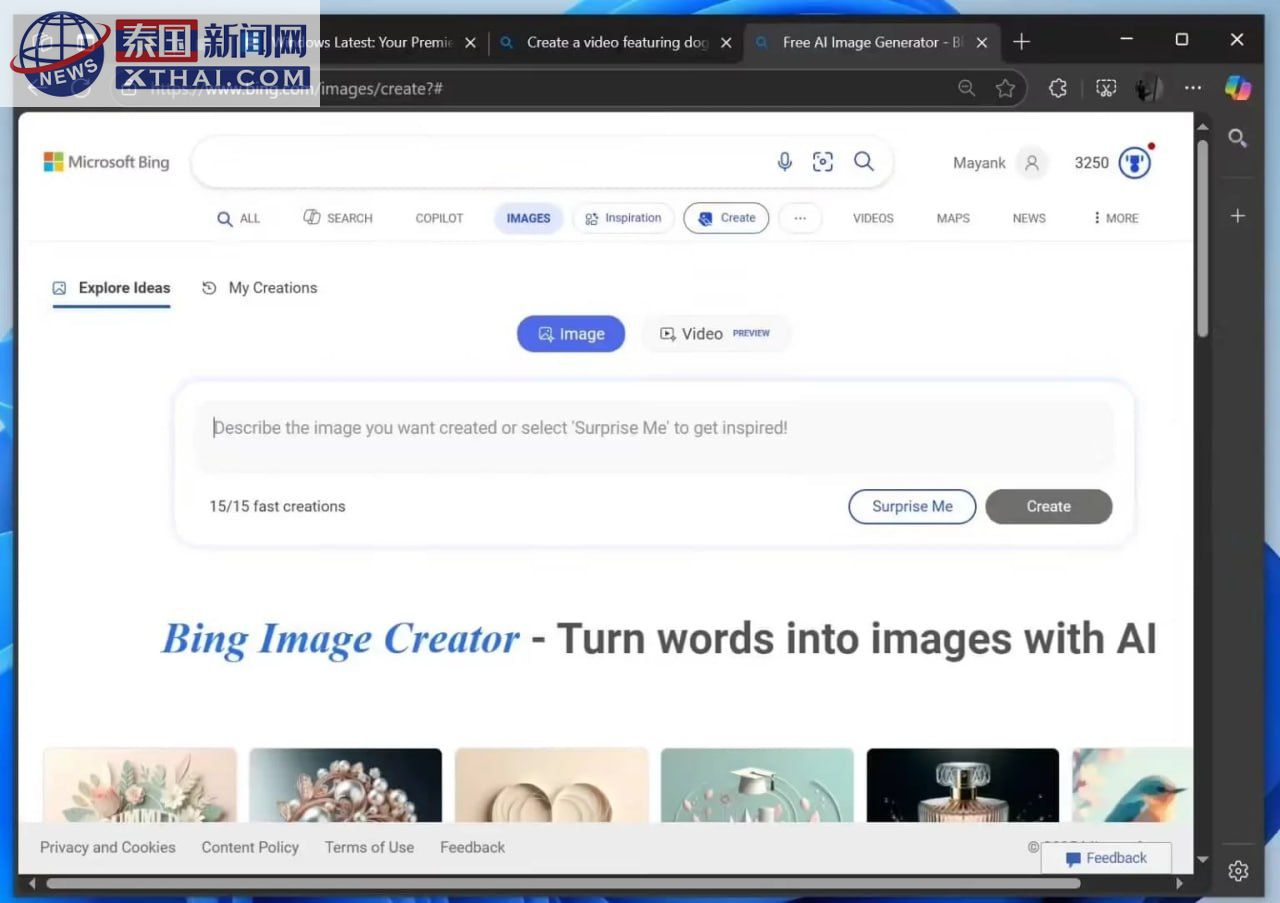
Task: Go to VIDEOS results
Action: 873,218
